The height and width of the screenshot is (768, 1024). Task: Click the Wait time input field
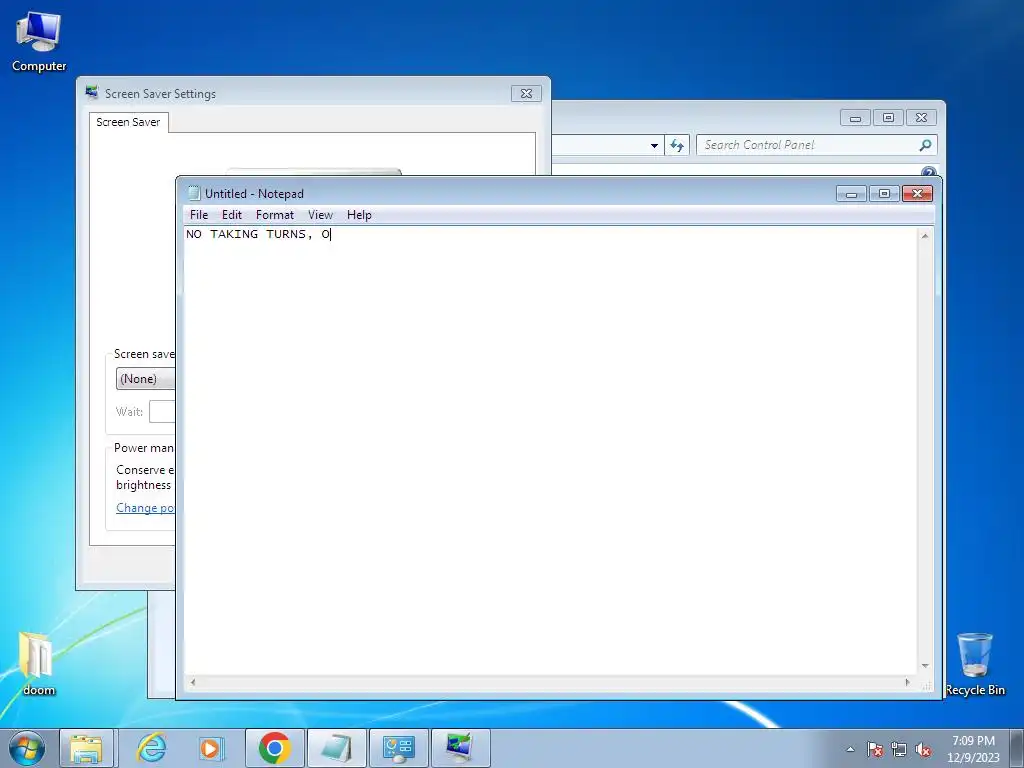click(x=163, y=411)
